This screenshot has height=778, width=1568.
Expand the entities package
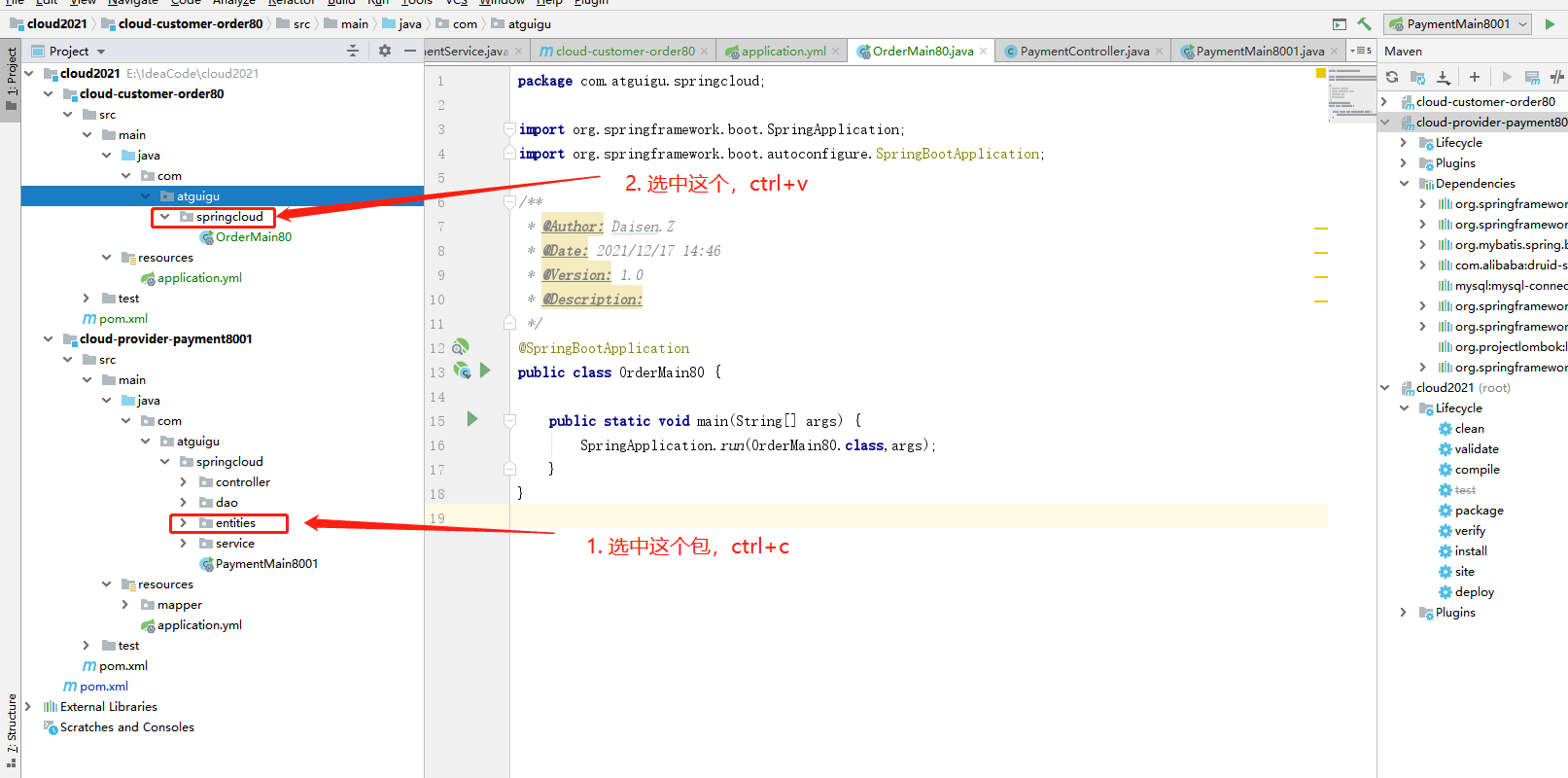point(184,523)
